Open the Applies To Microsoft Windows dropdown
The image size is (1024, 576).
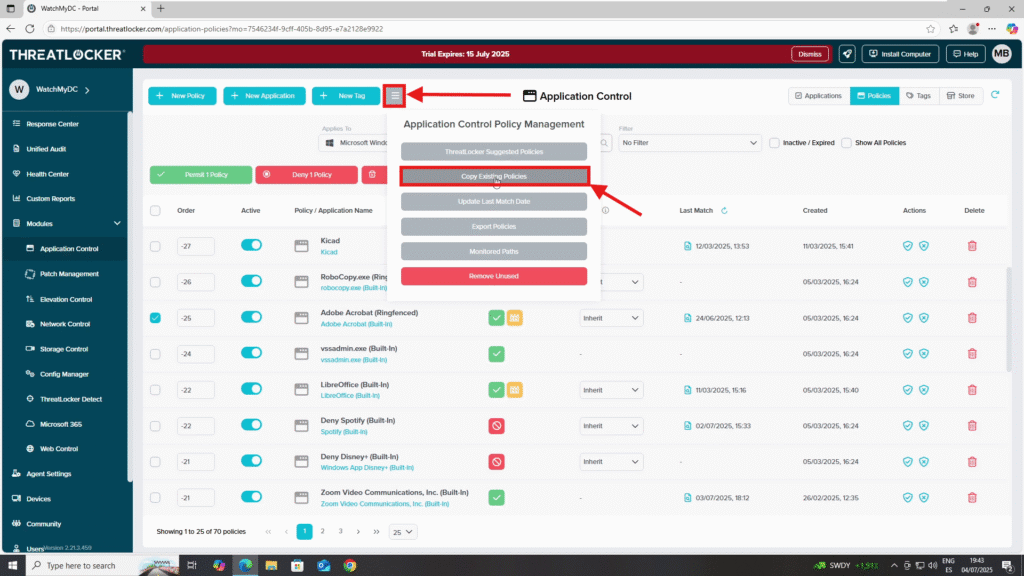(354, 143)
